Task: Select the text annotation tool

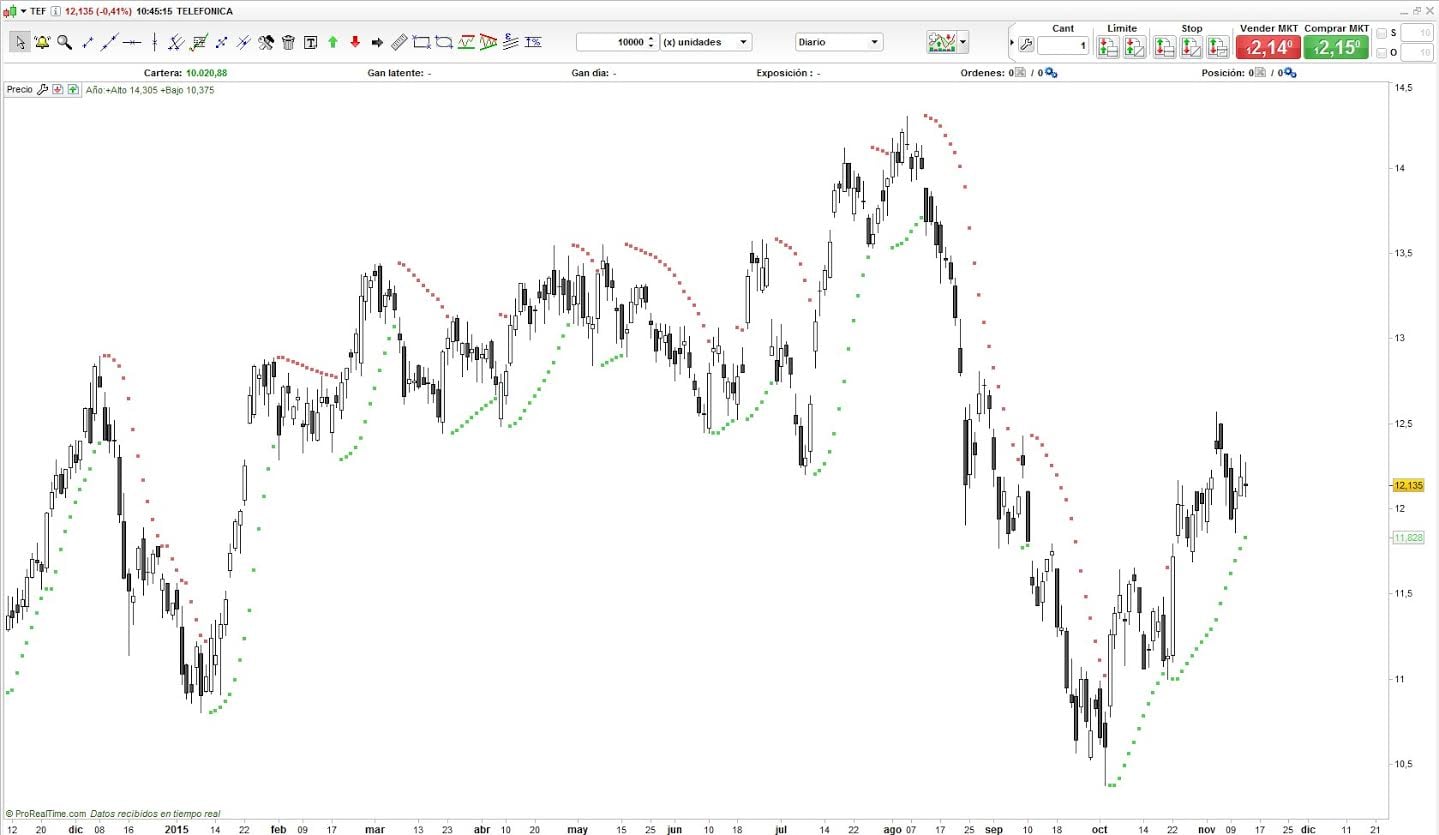Action: point(310,41)
